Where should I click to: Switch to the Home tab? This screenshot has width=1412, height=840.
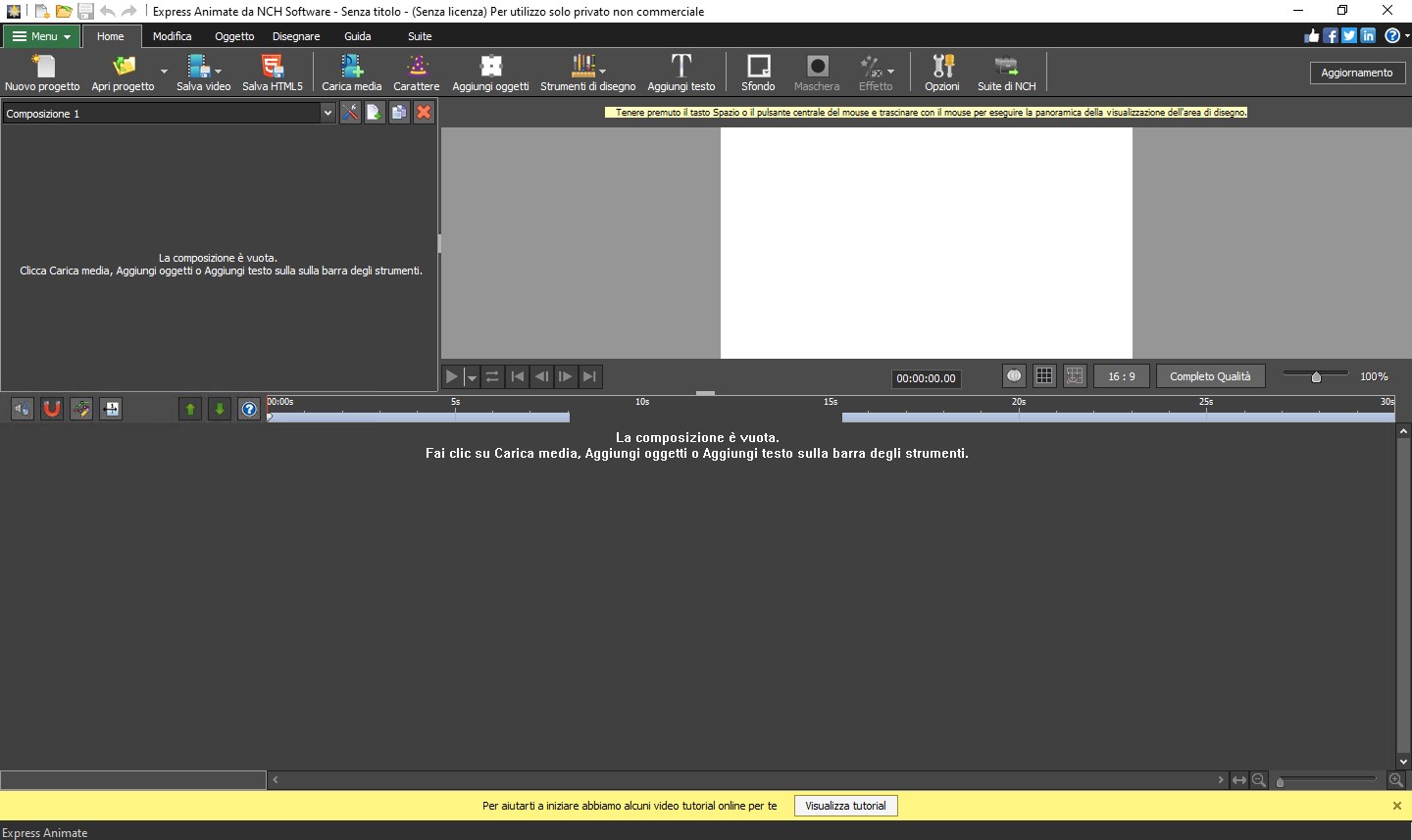coord(111,36)
